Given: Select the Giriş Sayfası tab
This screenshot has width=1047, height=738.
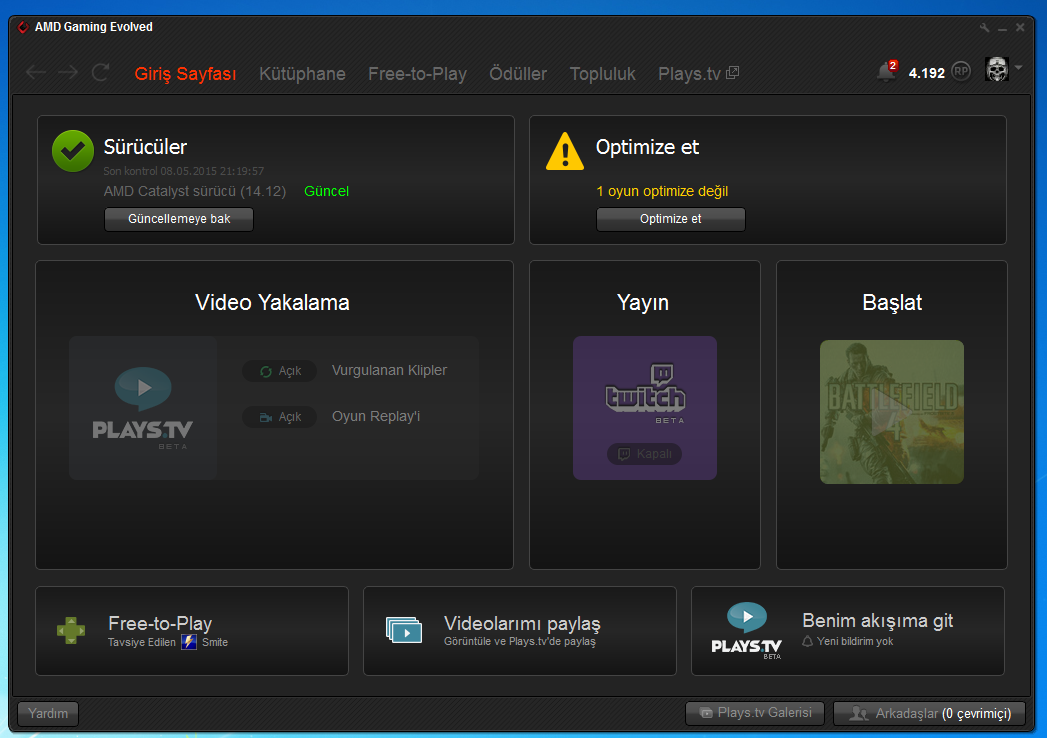Looking at the screenshot, I should pos(186,73).
